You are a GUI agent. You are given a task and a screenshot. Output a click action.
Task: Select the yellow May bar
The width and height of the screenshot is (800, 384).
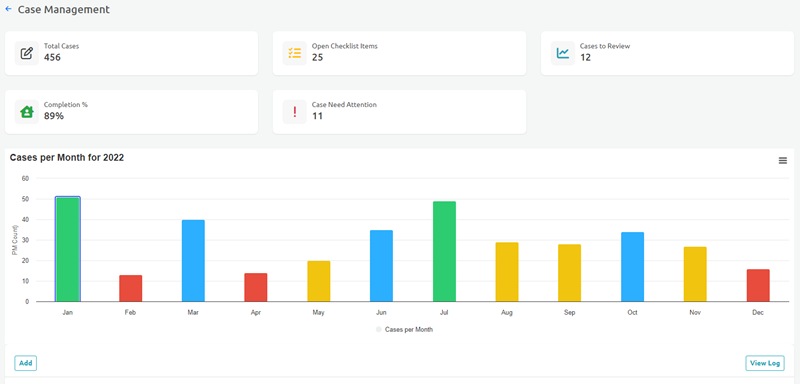pyautogui.click(x=319, y=281)
